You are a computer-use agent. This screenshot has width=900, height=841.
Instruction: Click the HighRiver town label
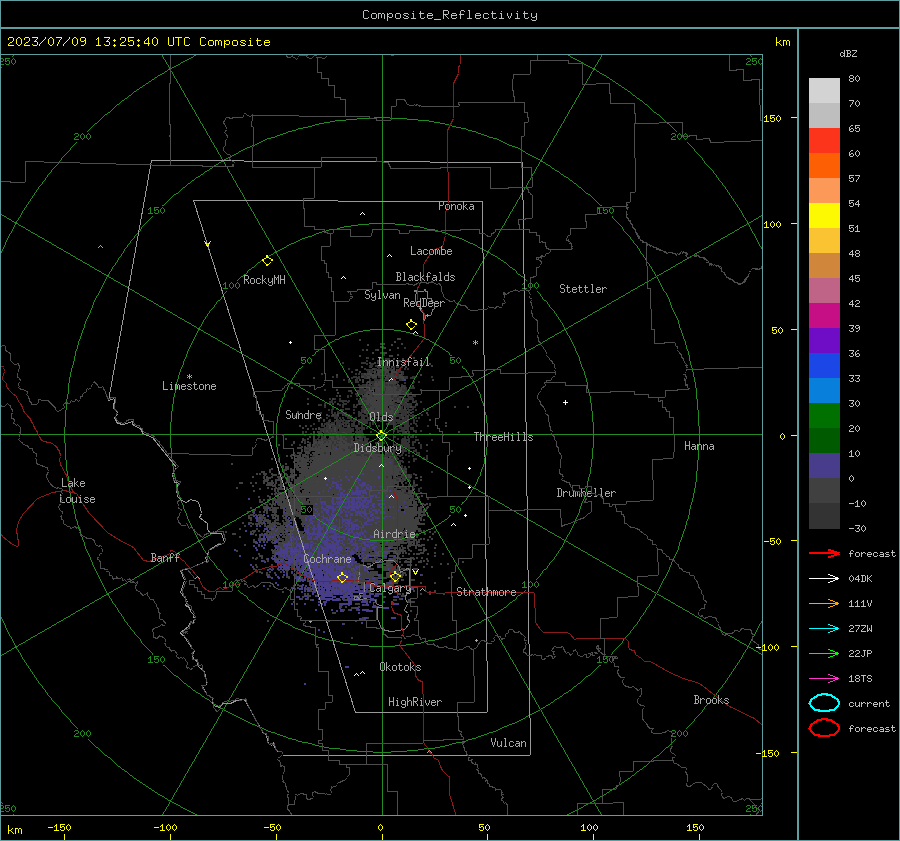point(415,702)
